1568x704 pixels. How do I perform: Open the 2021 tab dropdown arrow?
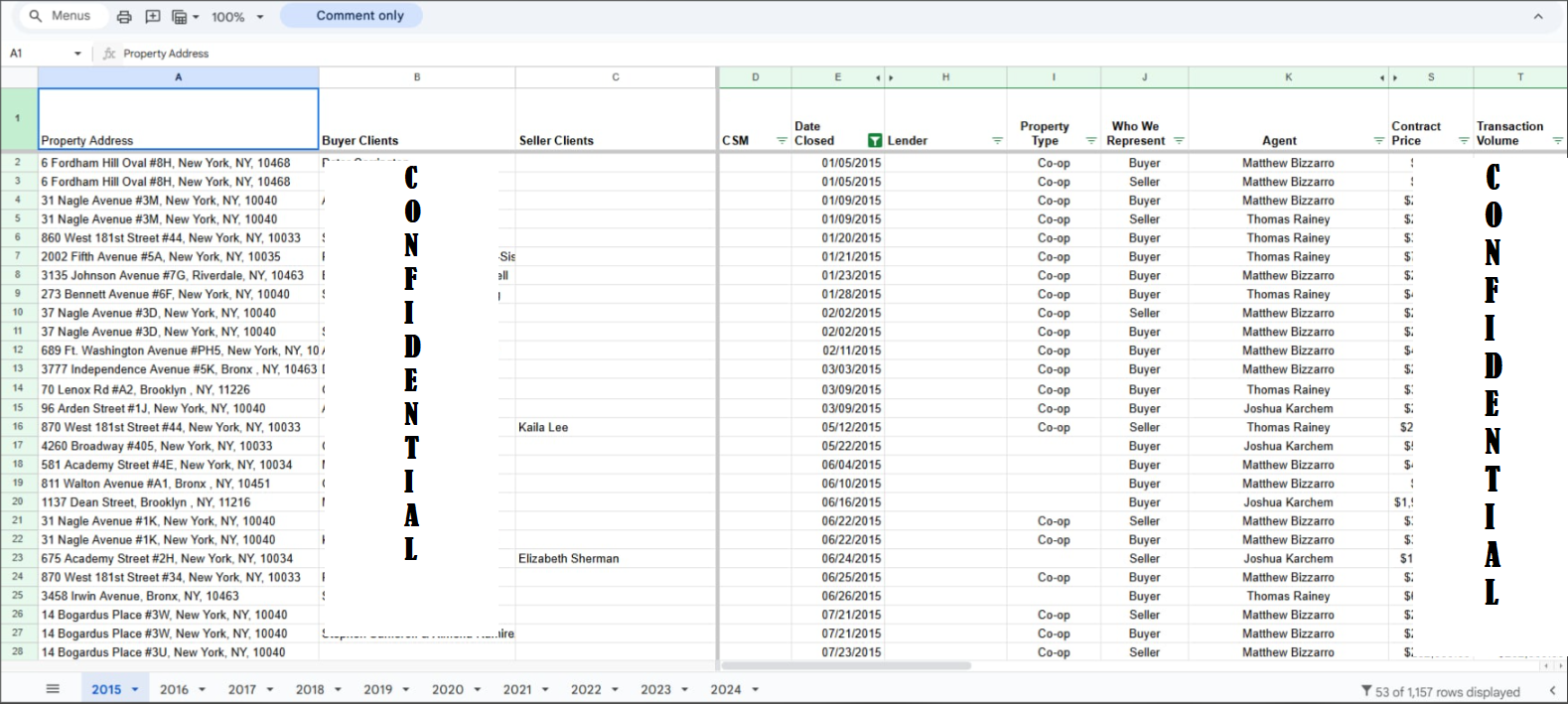545,690
